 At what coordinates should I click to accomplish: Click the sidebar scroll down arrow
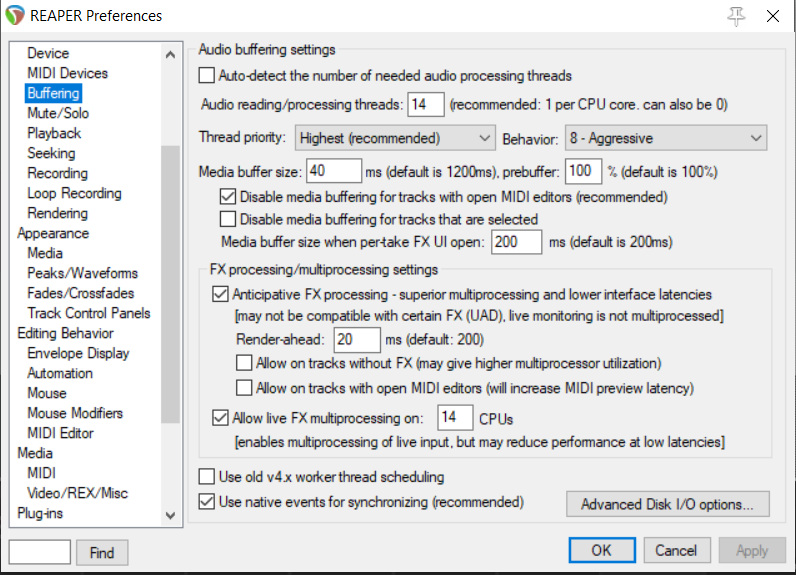(x=170, y=514)
